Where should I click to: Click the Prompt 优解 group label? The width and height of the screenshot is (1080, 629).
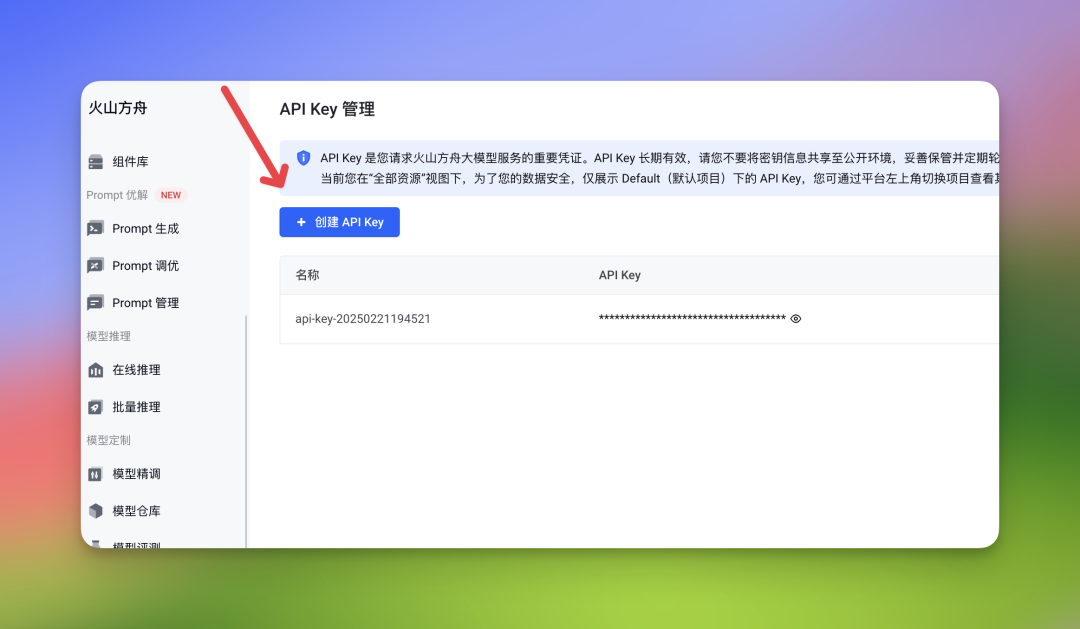tap(117, 195)
